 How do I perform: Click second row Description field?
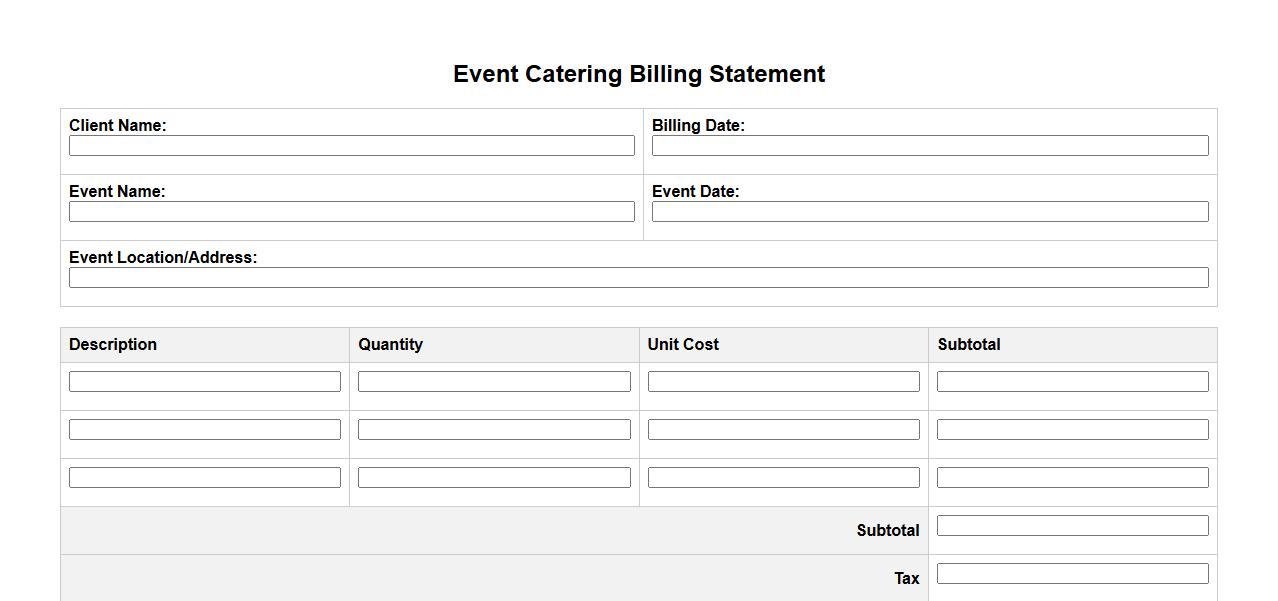click(x=205, y=430)
